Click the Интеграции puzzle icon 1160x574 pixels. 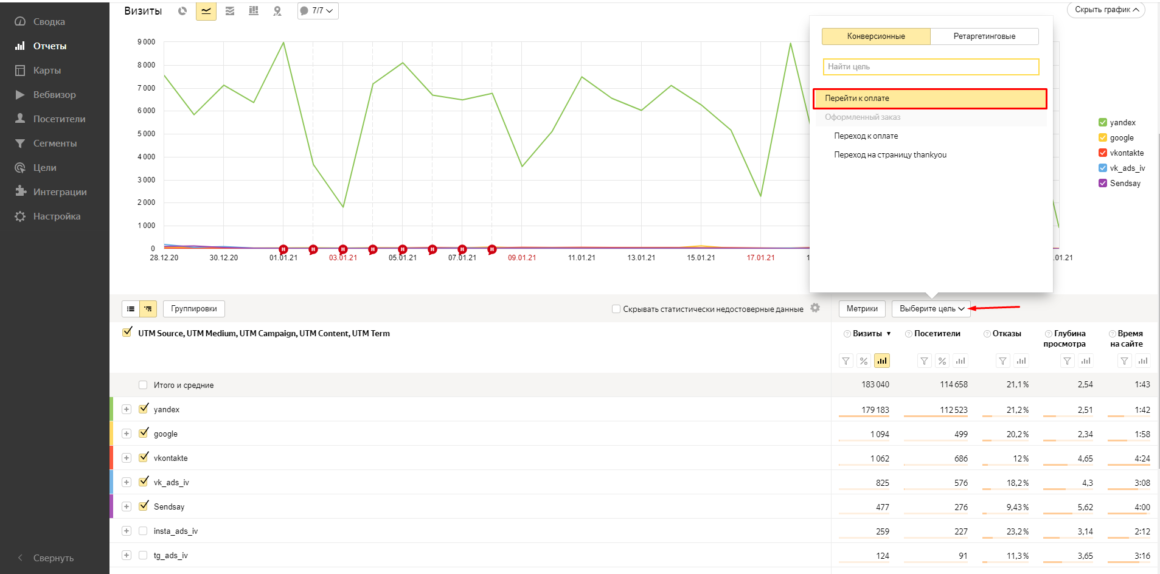click(x=20, y=192)
